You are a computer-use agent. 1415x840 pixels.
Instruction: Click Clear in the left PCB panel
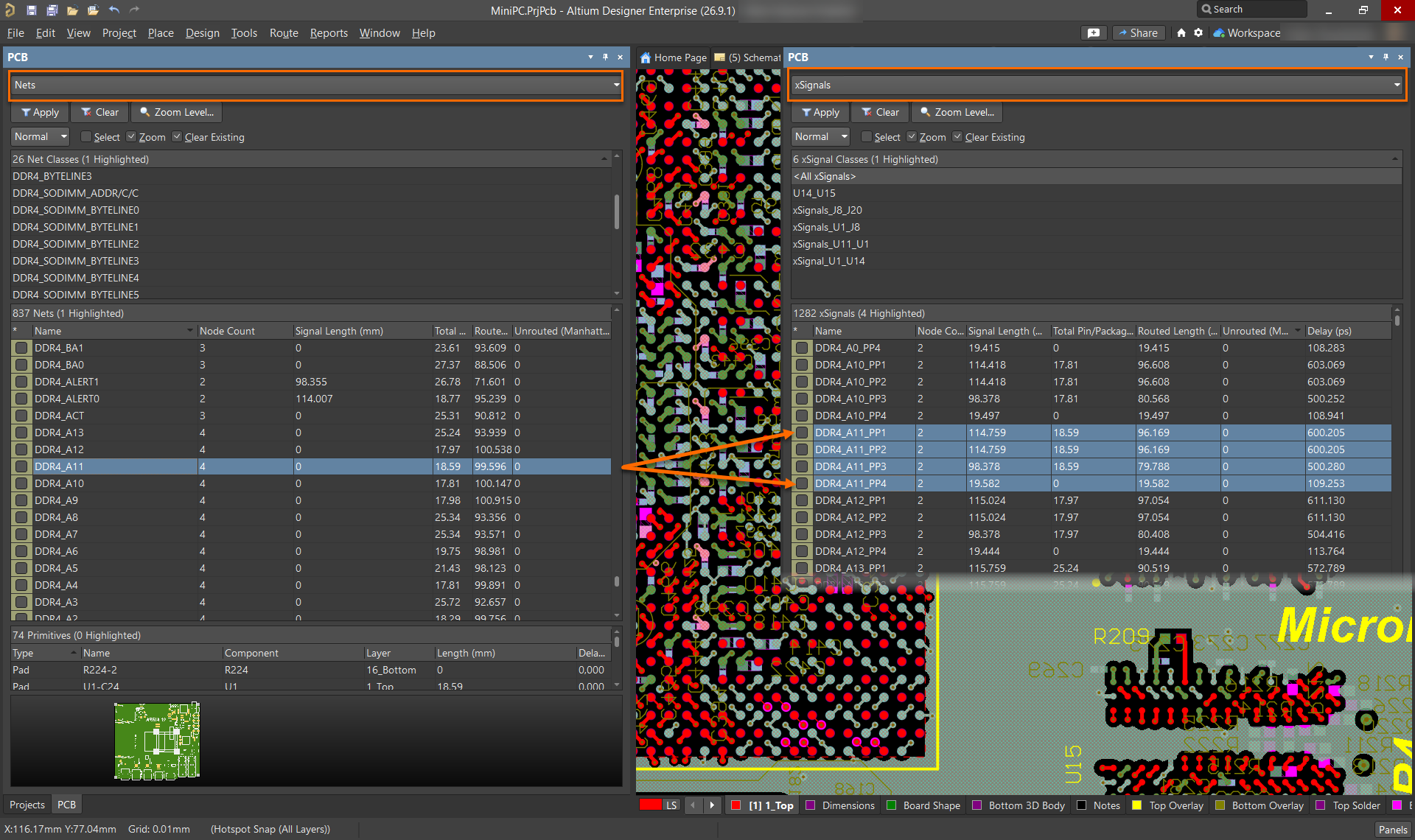point(99,112)
